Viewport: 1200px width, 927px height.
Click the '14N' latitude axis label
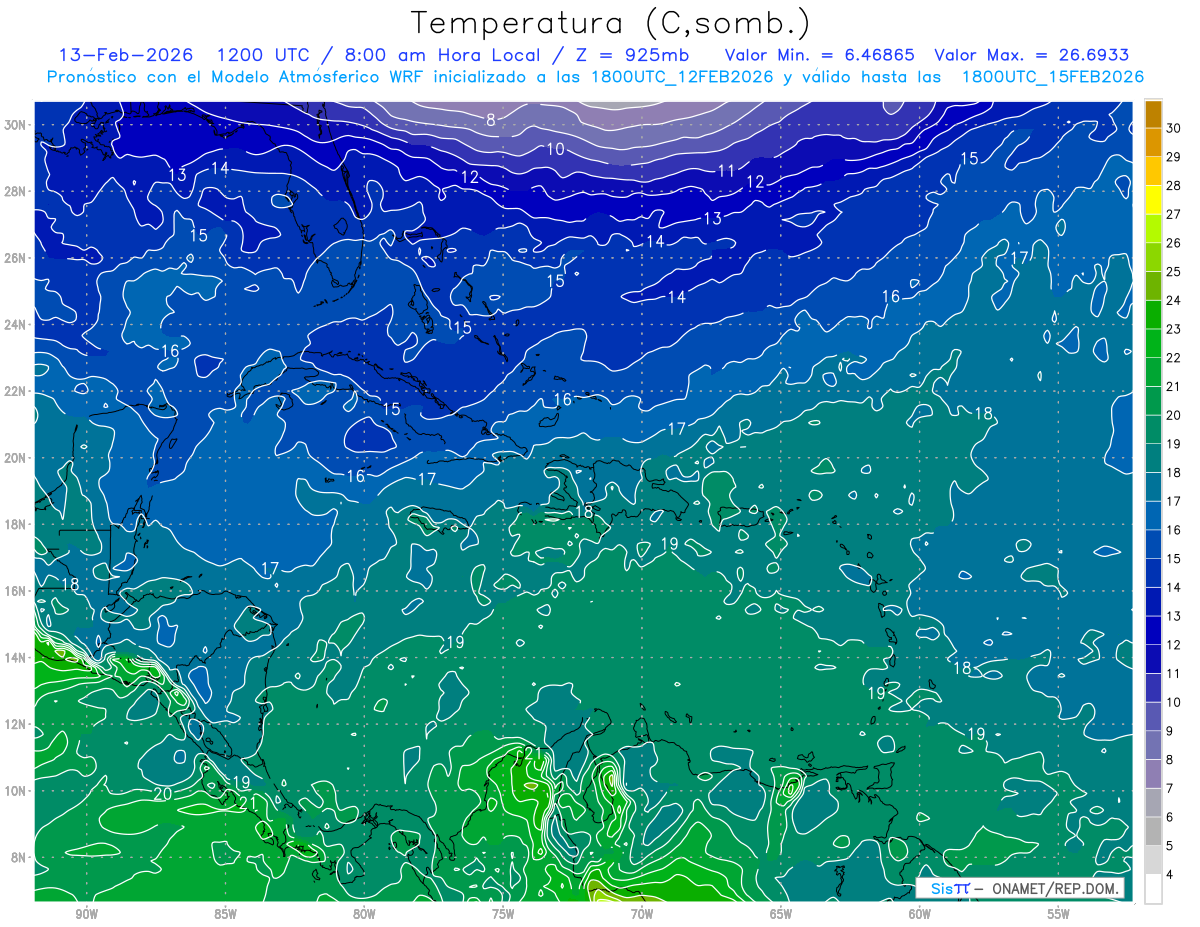pyautogui.click(x=17, y=657)
